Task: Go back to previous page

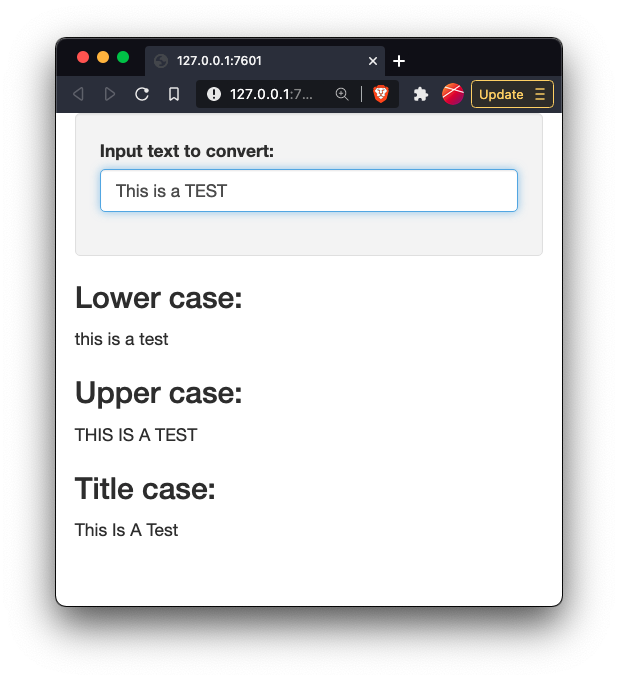Action: (x=78, y=94)
